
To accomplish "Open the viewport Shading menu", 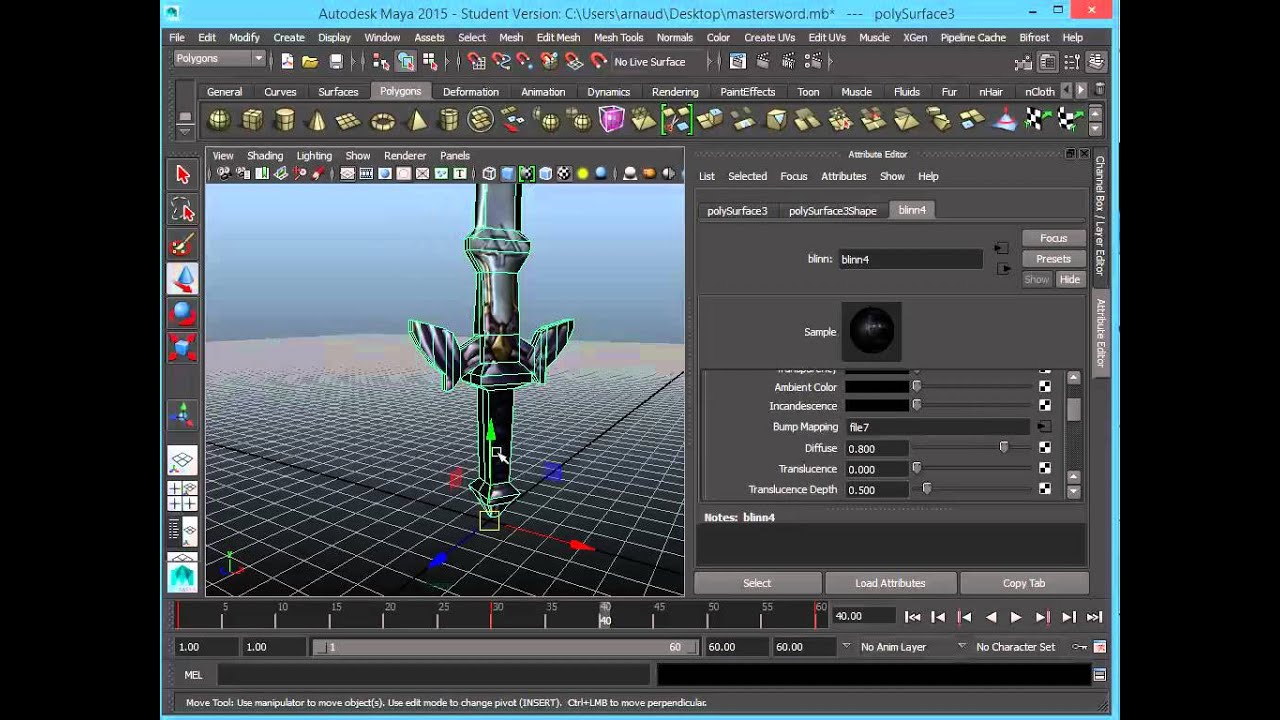I will pyautogui.click(x=265, y=156).
